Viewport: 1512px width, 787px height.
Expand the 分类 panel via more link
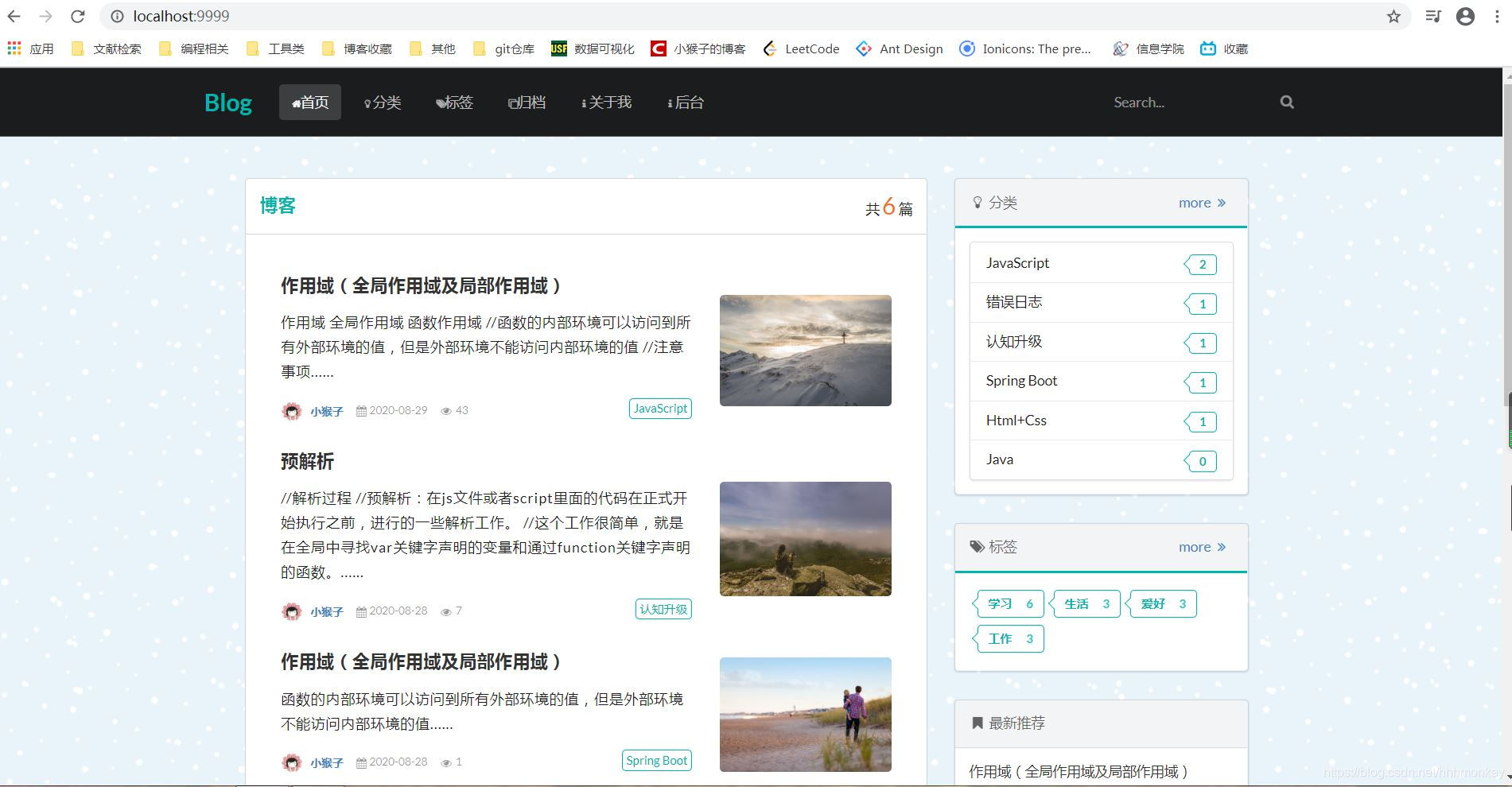click(x=1196, y=203)
